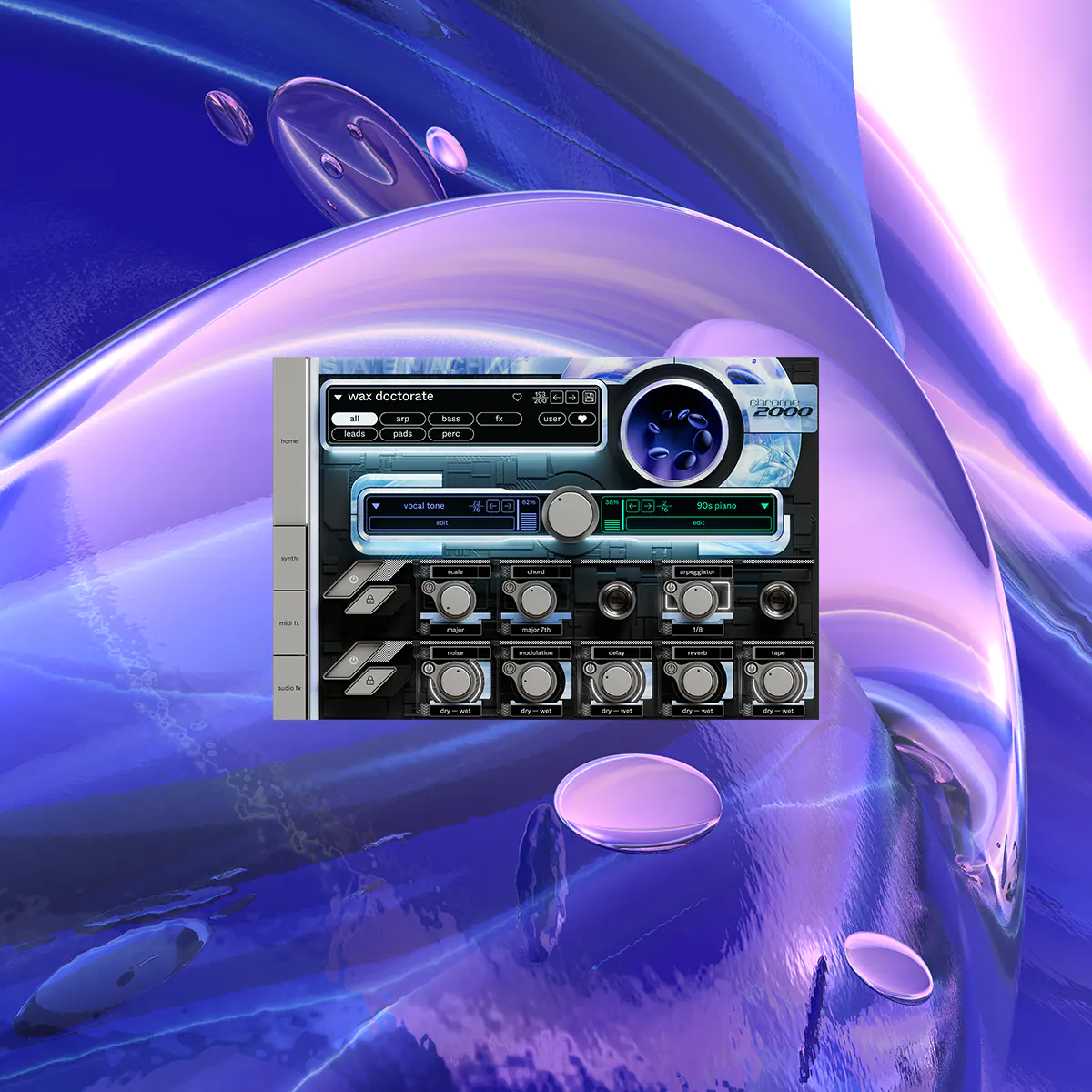Open the audio fx tab
The image size is (1092, 1092).
289,688
